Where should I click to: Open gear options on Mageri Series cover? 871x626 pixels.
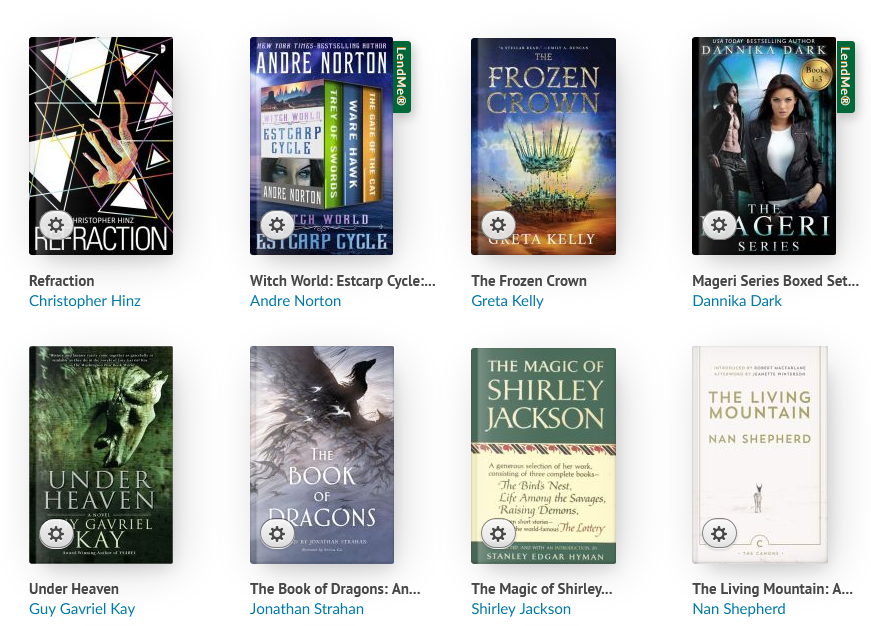point(719,225)
